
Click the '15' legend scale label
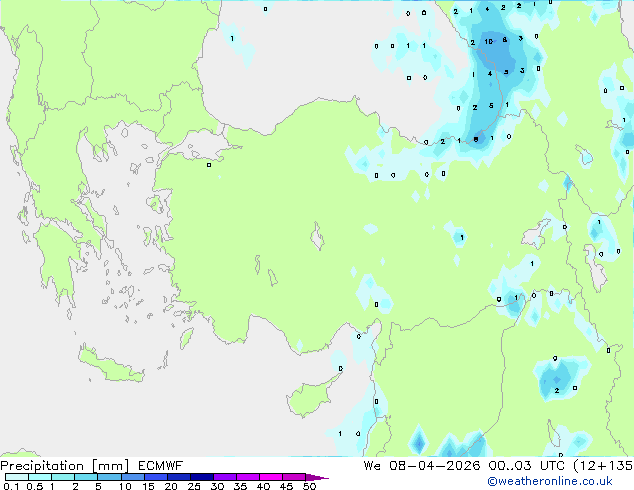(148, 486)
